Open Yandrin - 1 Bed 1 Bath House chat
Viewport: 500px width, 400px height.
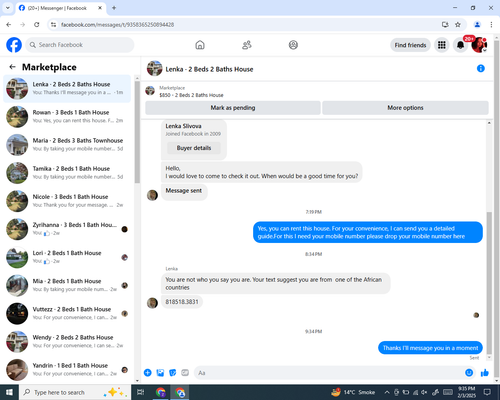67,370
